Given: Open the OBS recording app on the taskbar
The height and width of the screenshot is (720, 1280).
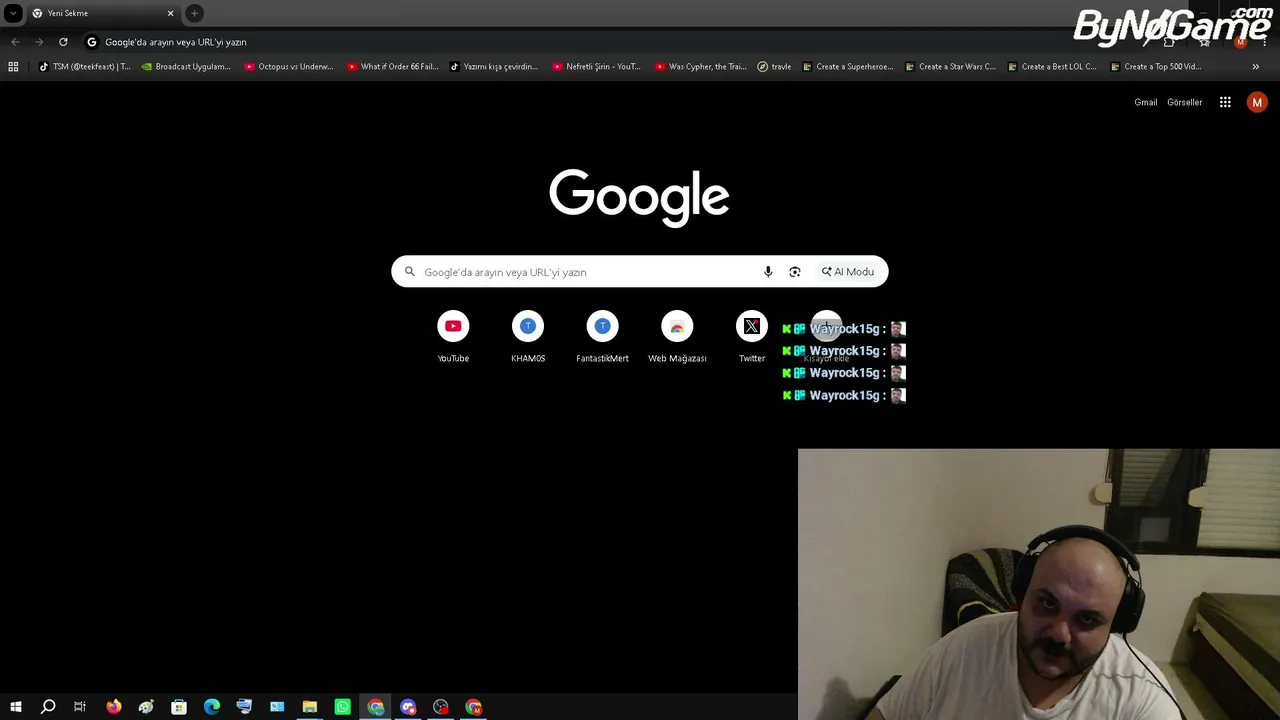Looking at the screenshot, I should [441, 707].
